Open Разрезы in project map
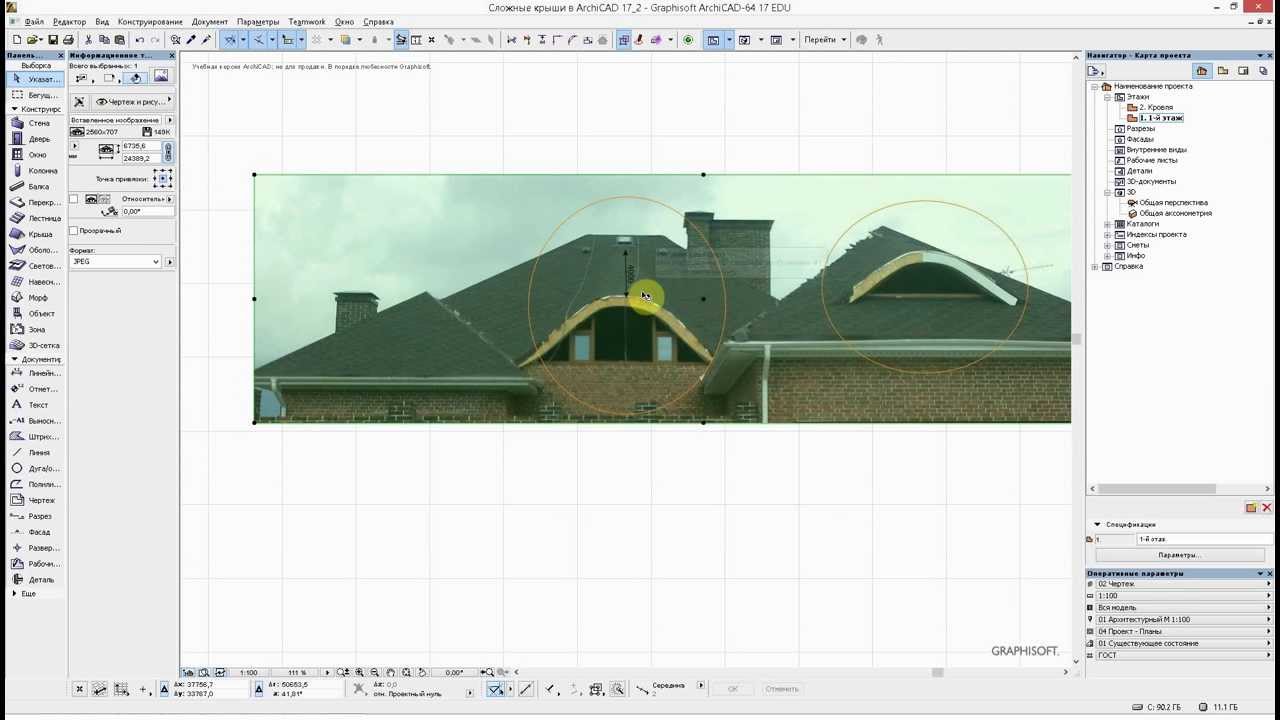Viewport: 1280px width, 720px height. click(x=1139, y=129)
